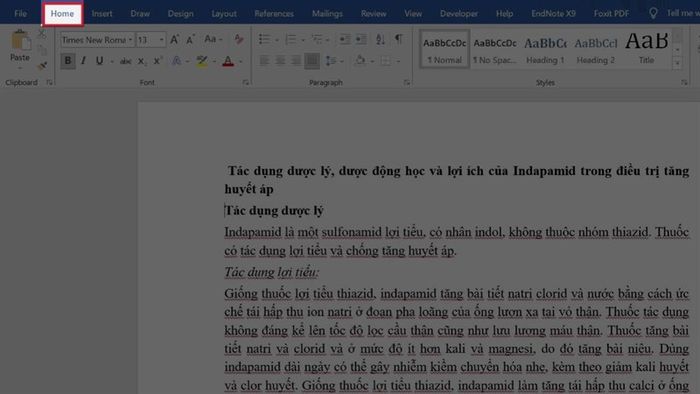
Task: Toggle Italic formatting button
Action: point(83,61)
